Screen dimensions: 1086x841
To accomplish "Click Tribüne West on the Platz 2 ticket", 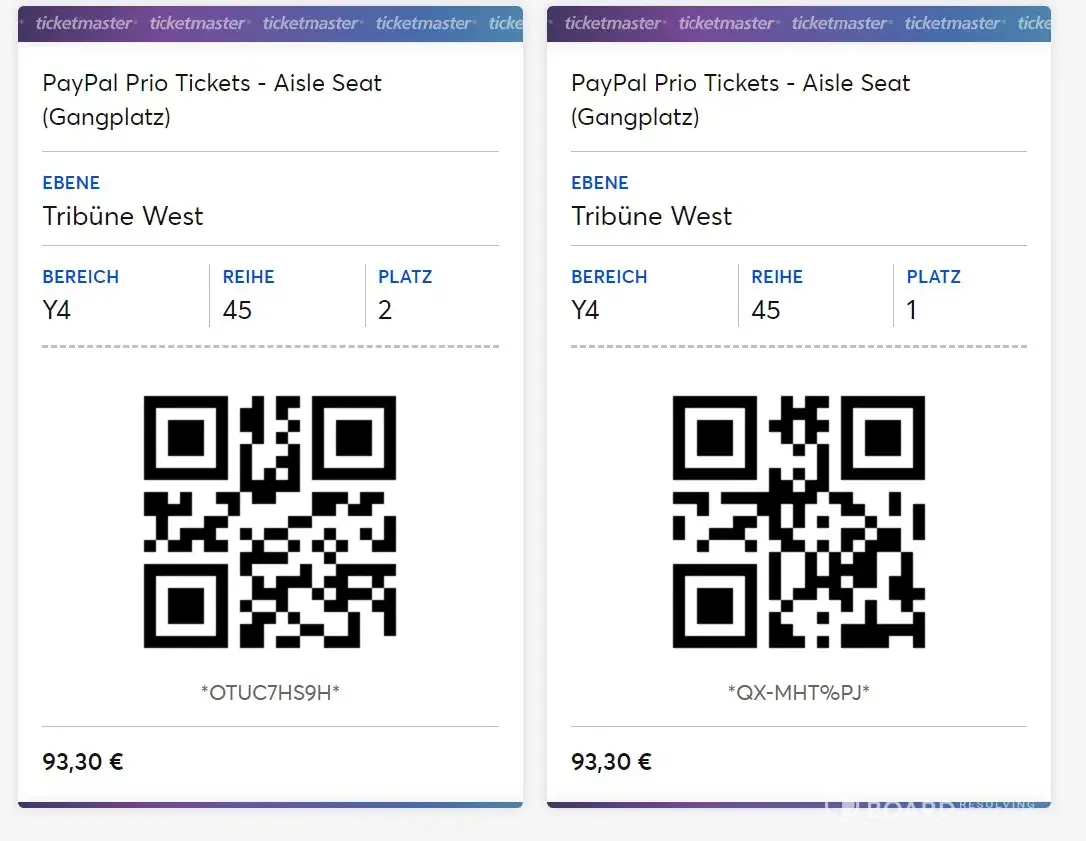I will pyautogui.click(x=123, y=216).
